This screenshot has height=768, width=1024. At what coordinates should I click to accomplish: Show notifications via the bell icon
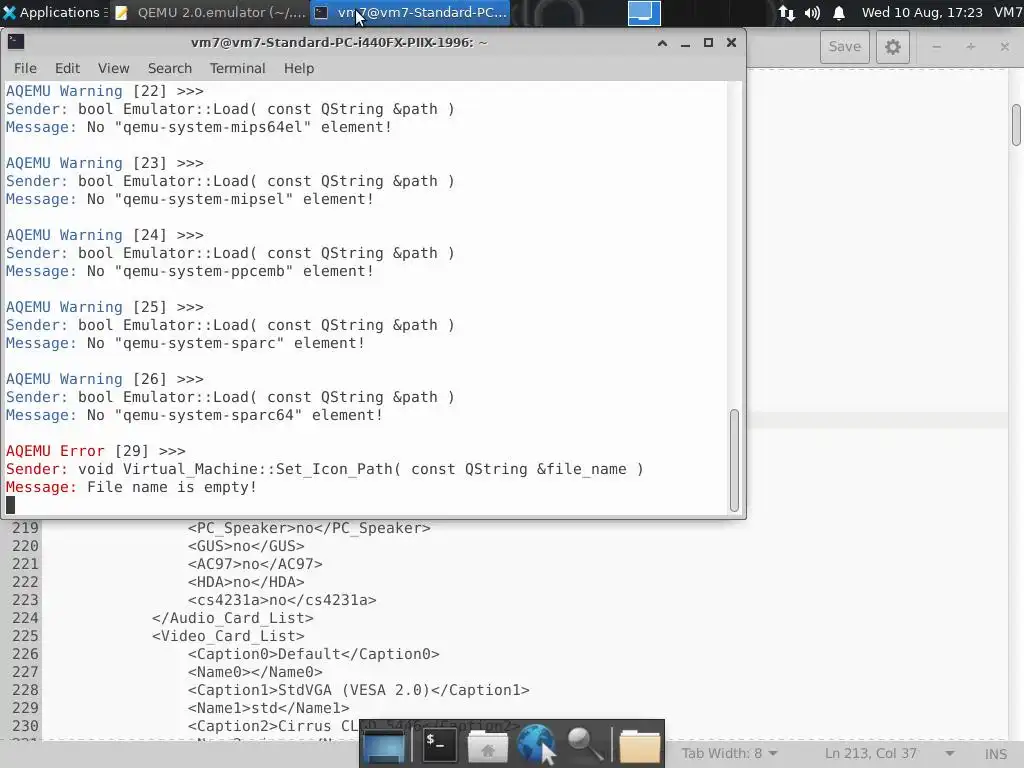(839, 12)
